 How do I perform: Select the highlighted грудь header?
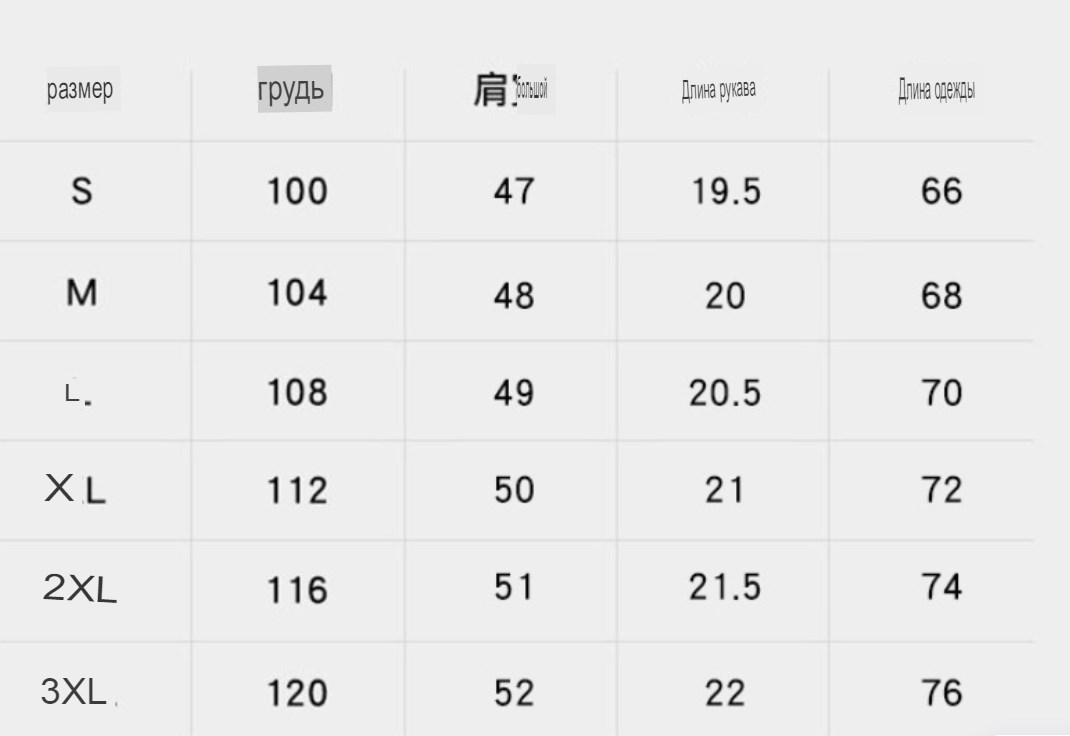click(x=294, y=90)
